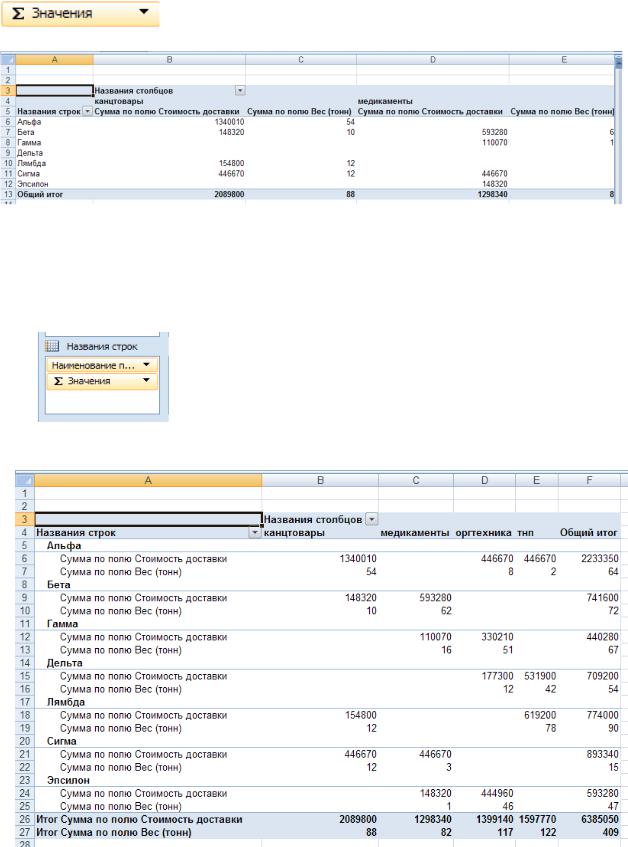Select column A header in upper sheet

pos(54,60)
